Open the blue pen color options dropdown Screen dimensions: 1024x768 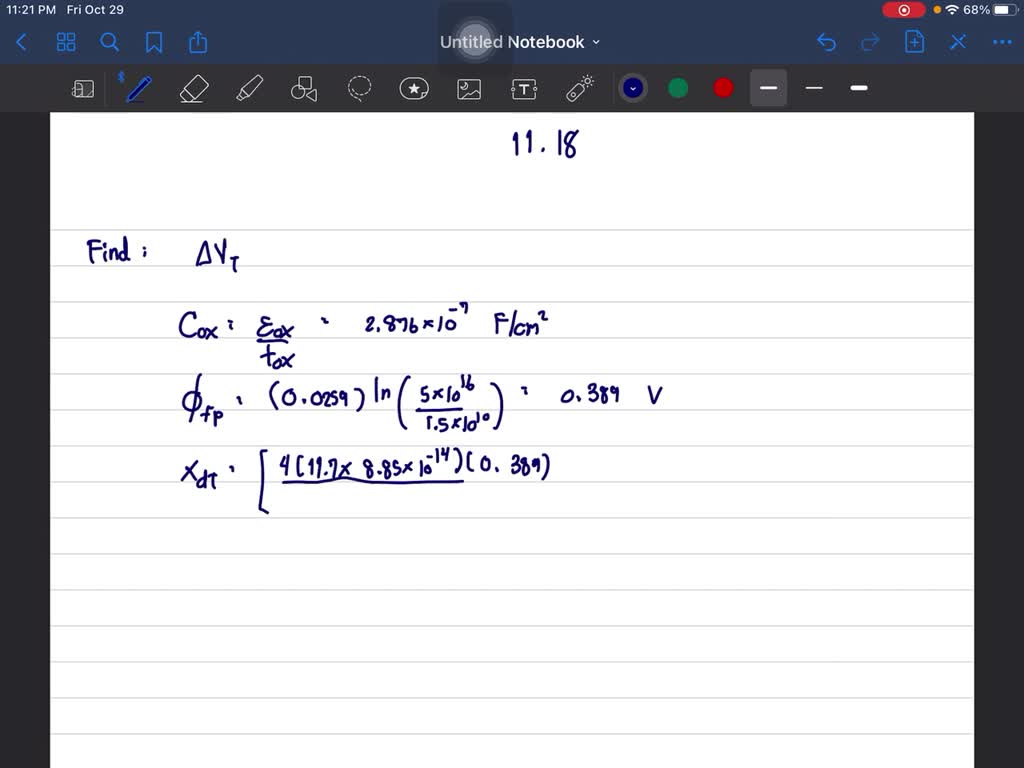click(632, 88)
